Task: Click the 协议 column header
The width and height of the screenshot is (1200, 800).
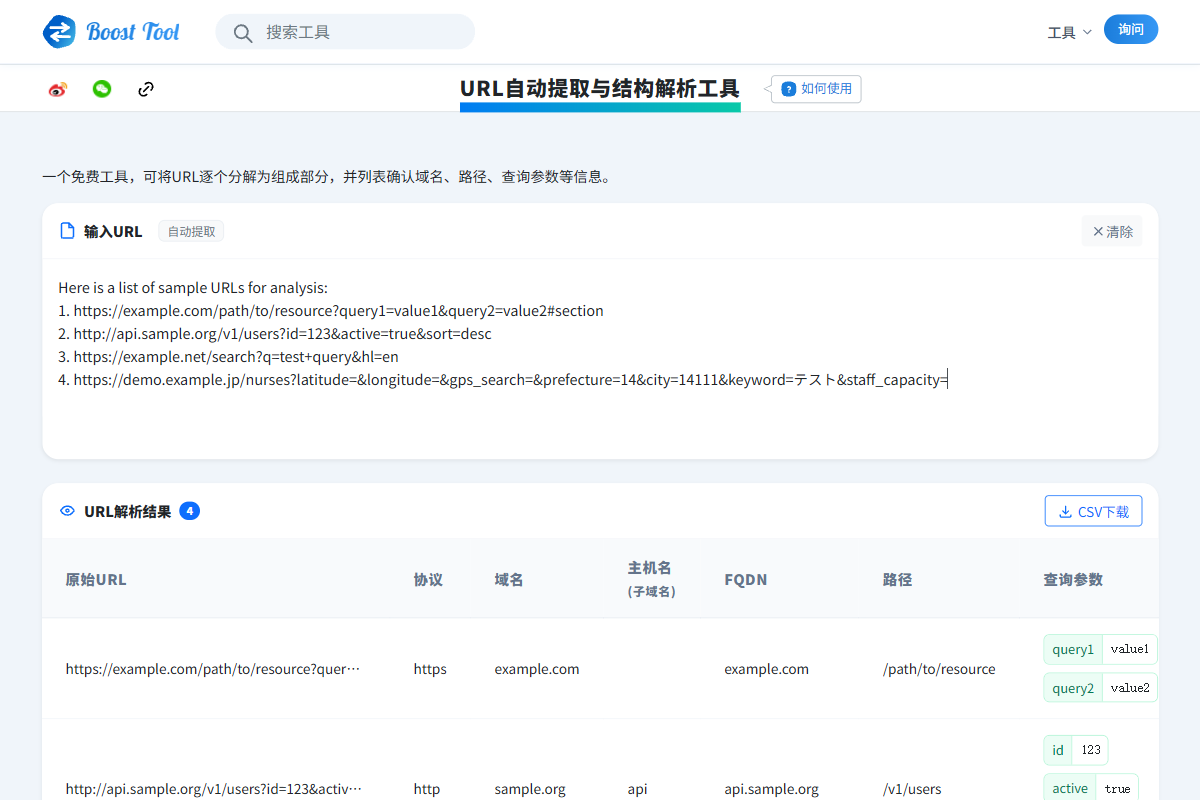Action: [428, 579]
